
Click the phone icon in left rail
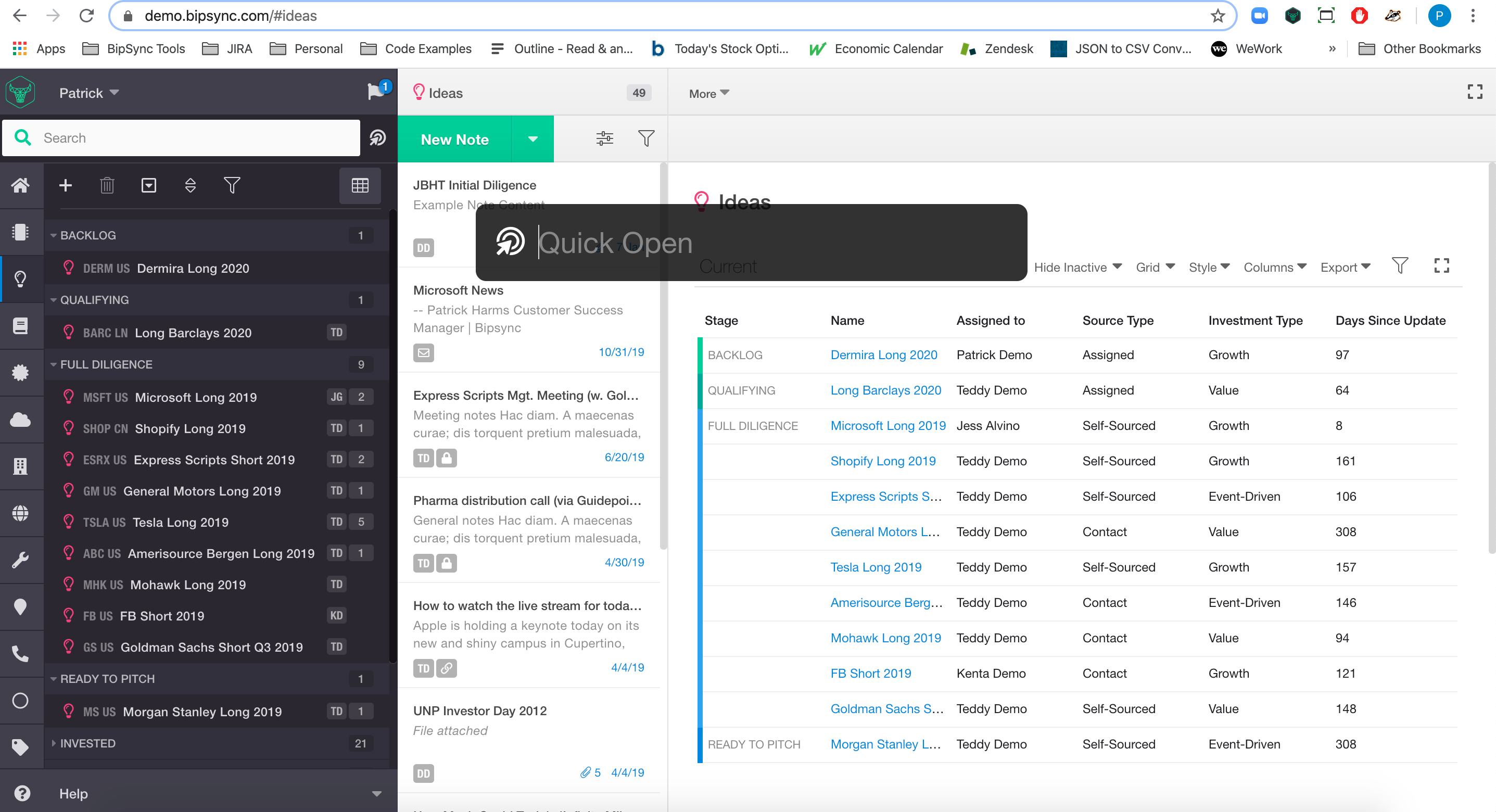click(x=20, y=654)
